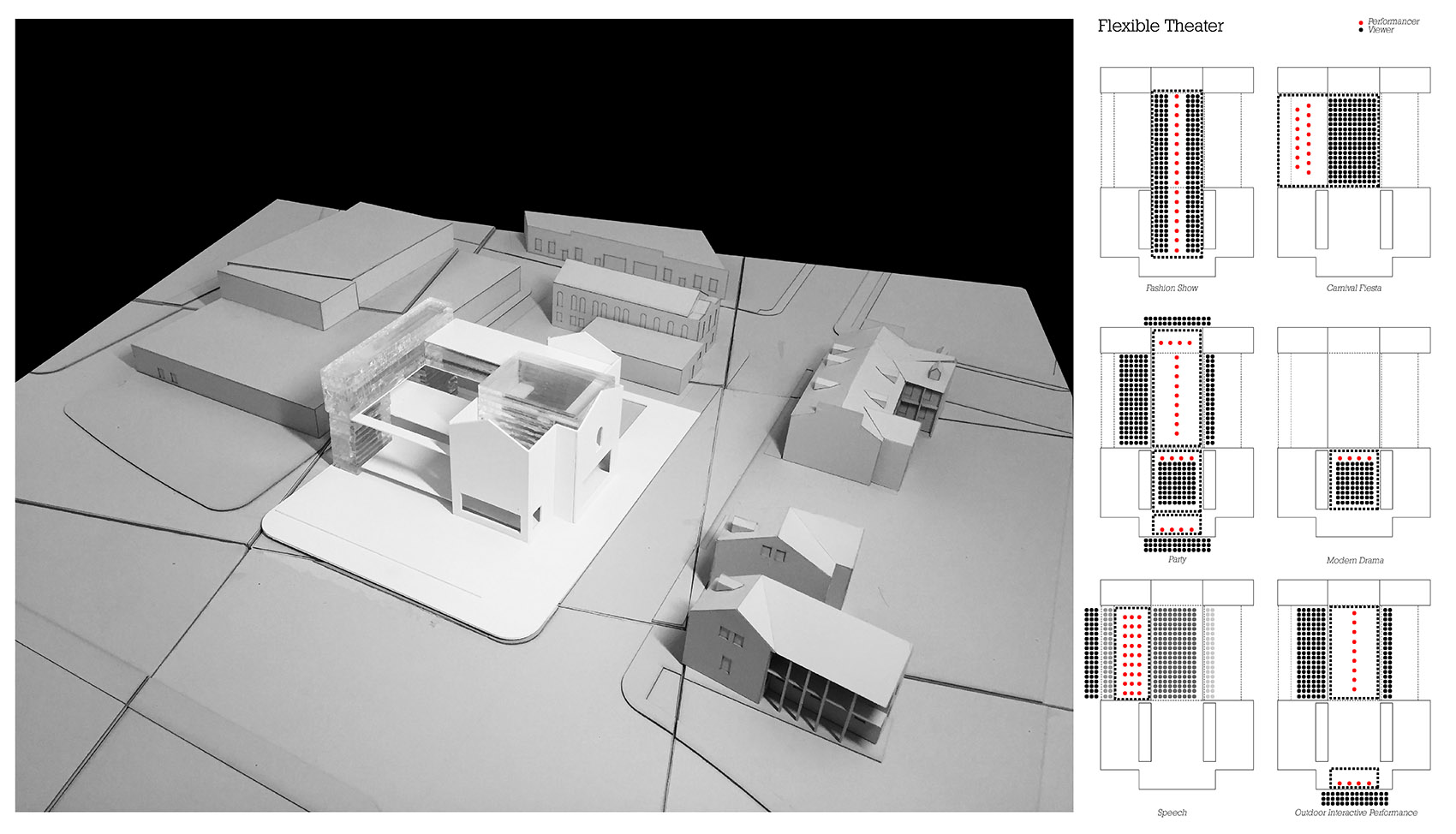Click the Viewer legend text
Screen dimensions: 1456x834
tap(1381, 30)
